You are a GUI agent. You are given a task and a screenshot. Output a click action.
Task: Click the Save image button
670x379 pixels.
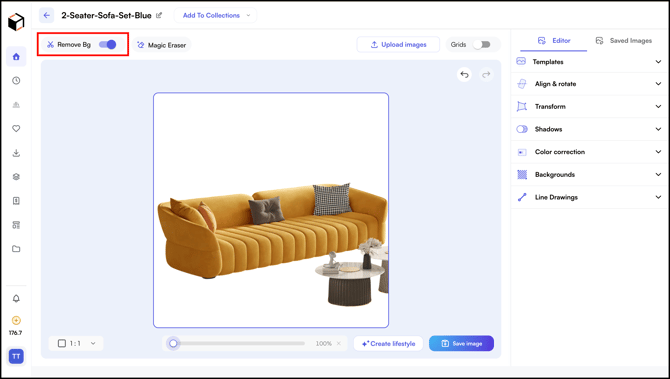(461, 344)
